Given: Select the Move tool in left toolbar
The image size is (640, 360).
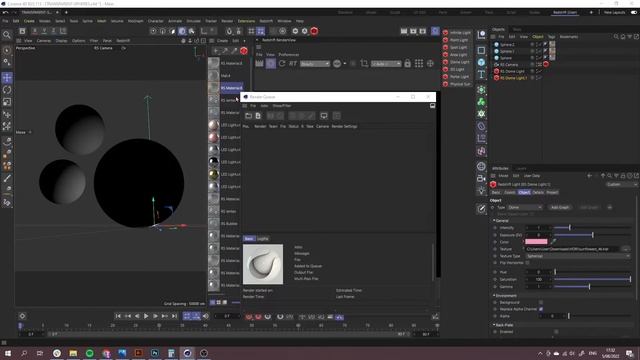Looking at the screenshot, I should tap(7, 78).
